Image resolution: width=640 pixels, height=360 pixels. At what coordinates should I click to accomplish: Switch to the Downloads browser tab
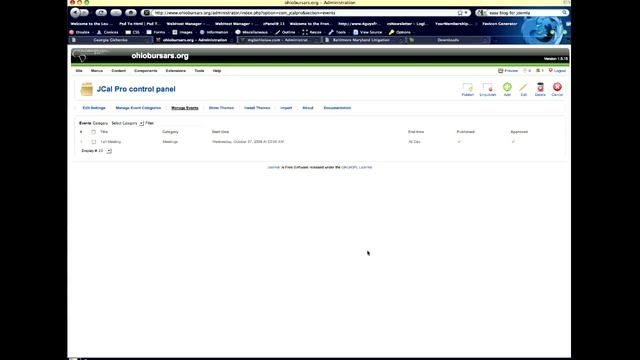pyautogui.click(x=448, y=40)
